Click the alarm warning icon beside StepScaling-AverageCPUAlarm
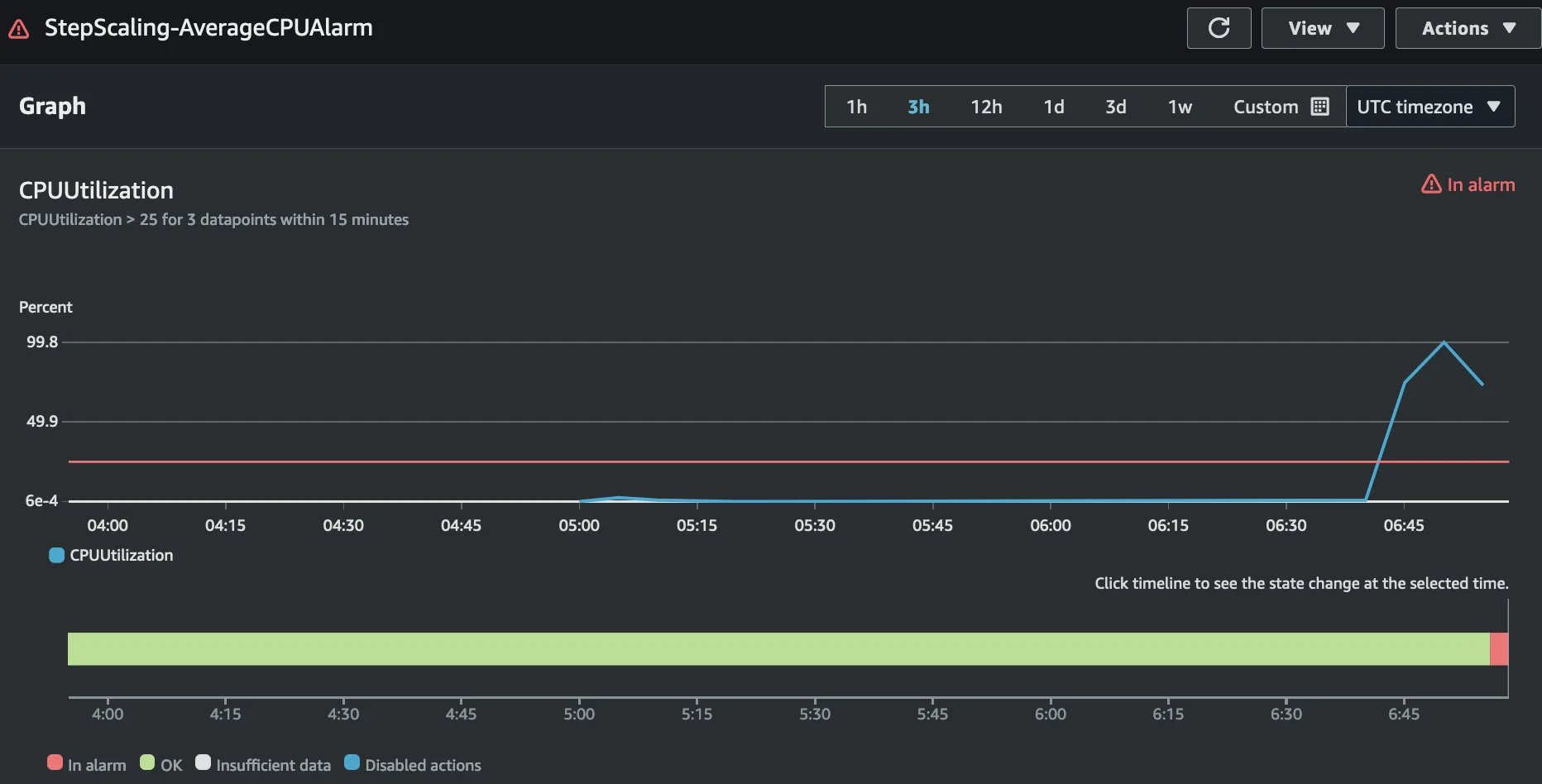The image size is (1542, 784). (18, 29)
